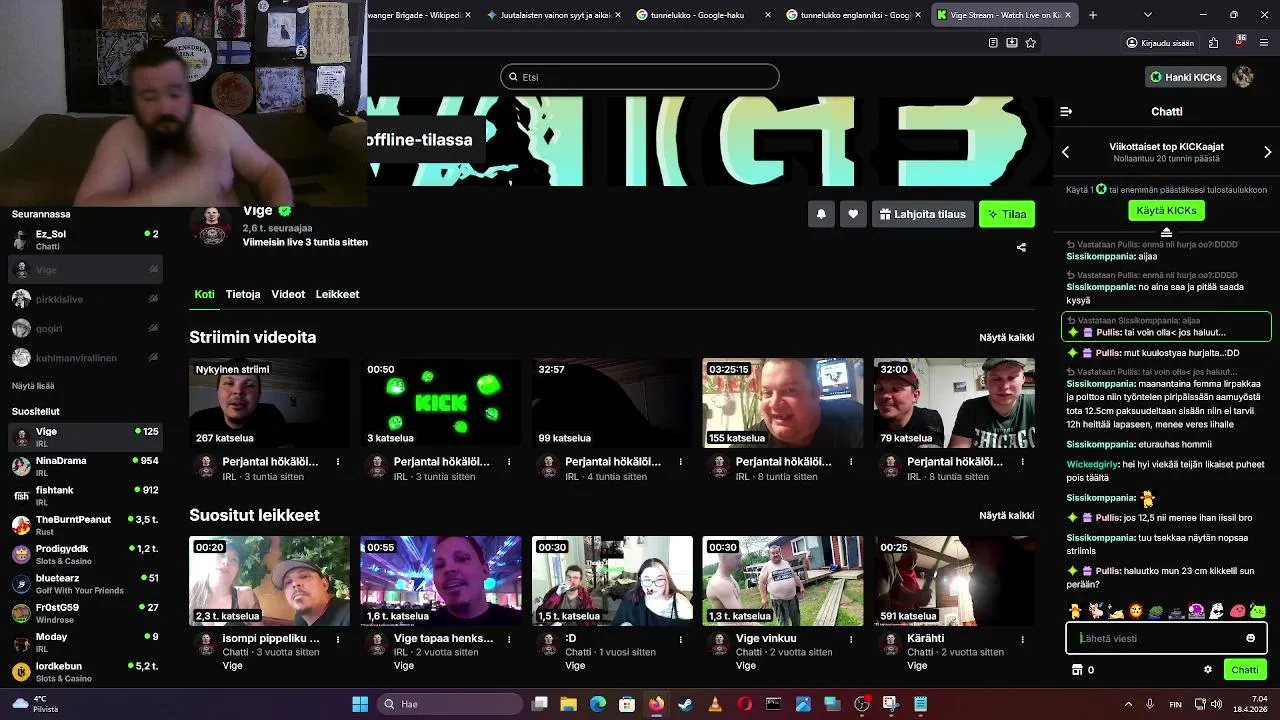
Task: Switch to the Videot tab
Action: (x=288, y=294)
